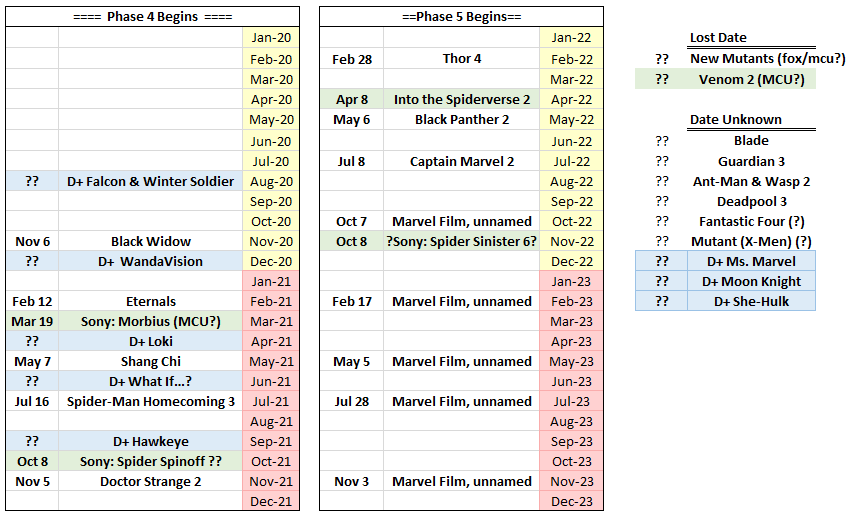Viewport: 850px width, 515px height.
Task: Select the Phase 5 Begins header cell
Action: click(x=461, y=17)
